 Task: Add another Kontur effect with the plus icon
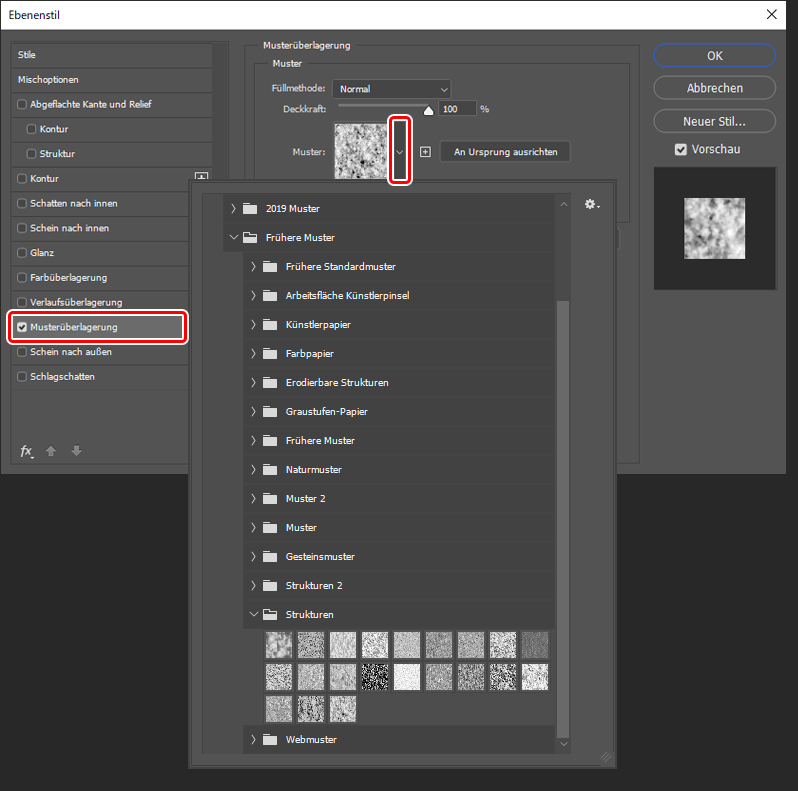point(200,178)
